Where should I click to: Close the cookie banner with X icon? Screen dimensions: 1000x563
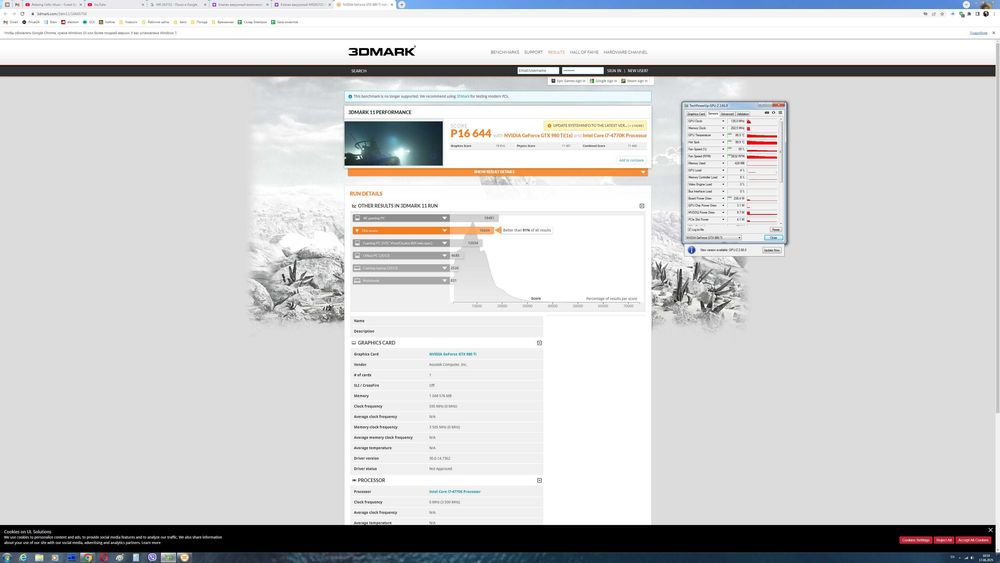tap(990, 530)
